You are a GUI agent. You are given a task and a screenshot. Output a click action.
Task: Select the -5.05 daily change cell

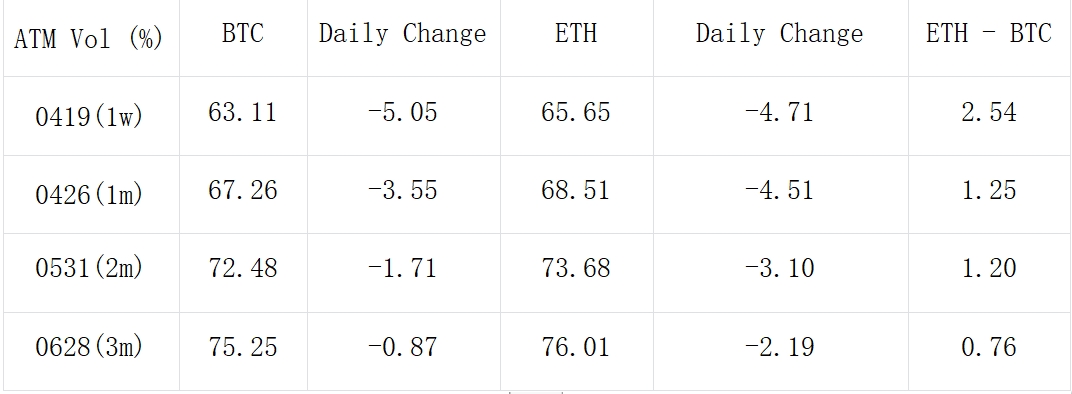point(403,116)
